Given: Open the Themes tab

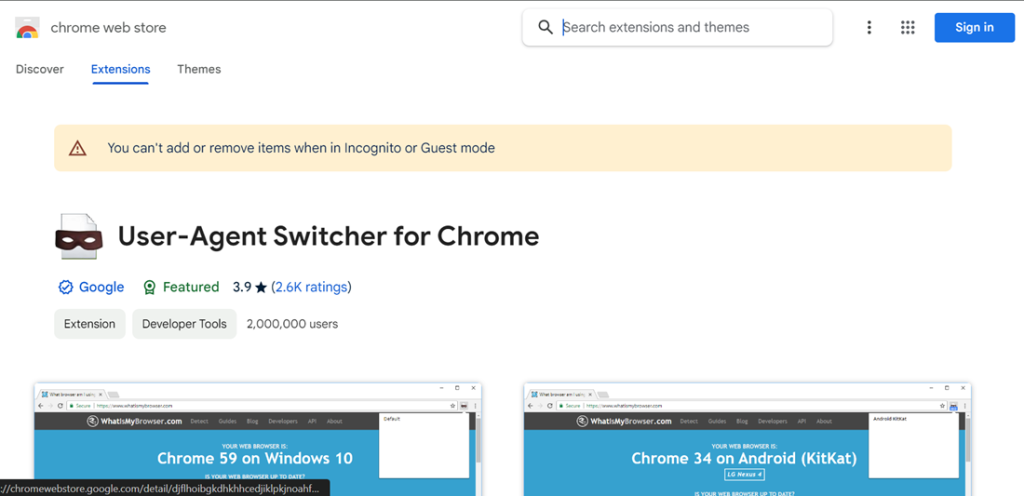Looking at the screenshot, I should (x=199, y=69).
